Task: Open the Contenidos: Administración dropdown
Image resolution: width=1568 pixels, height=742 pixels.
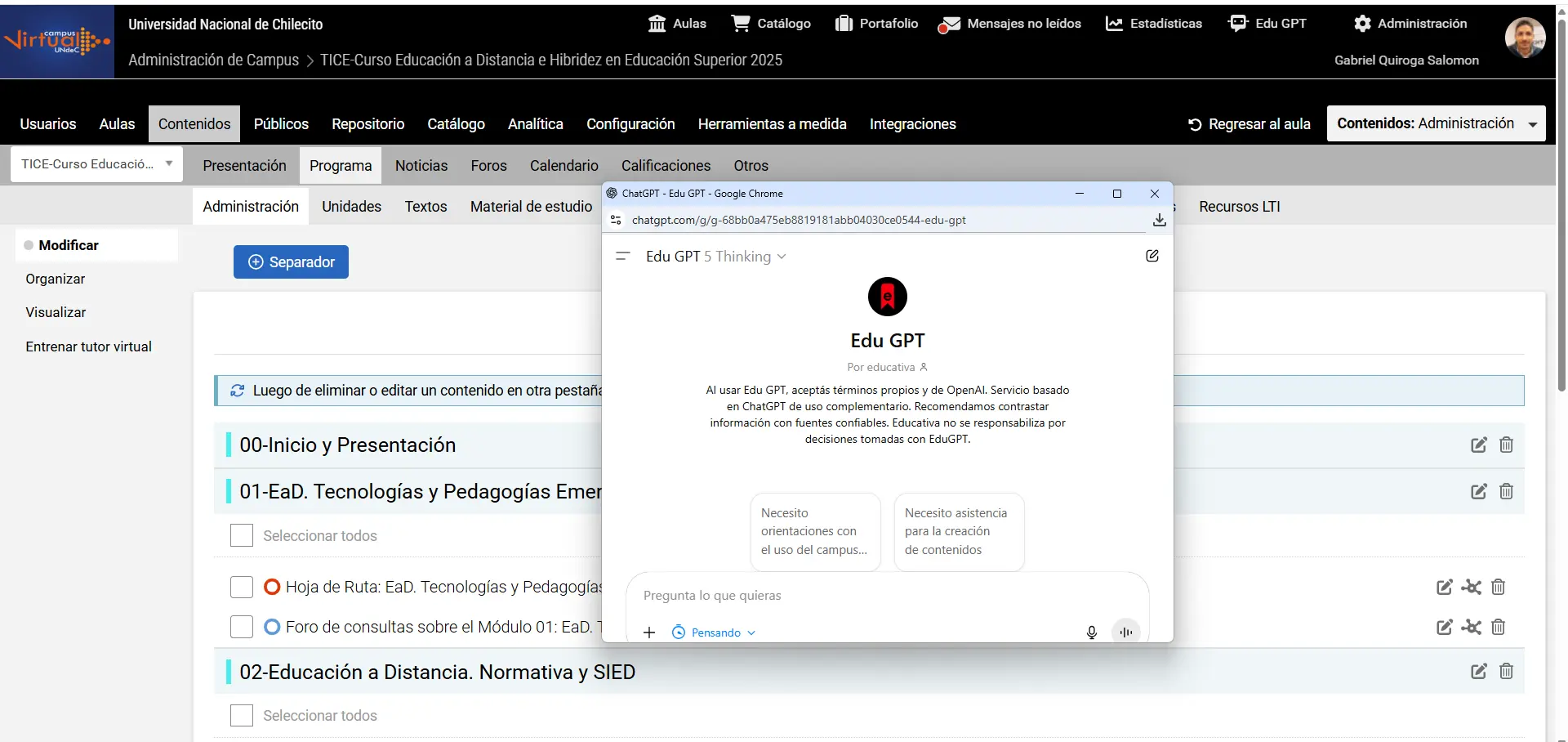Action: (1436, 123)
